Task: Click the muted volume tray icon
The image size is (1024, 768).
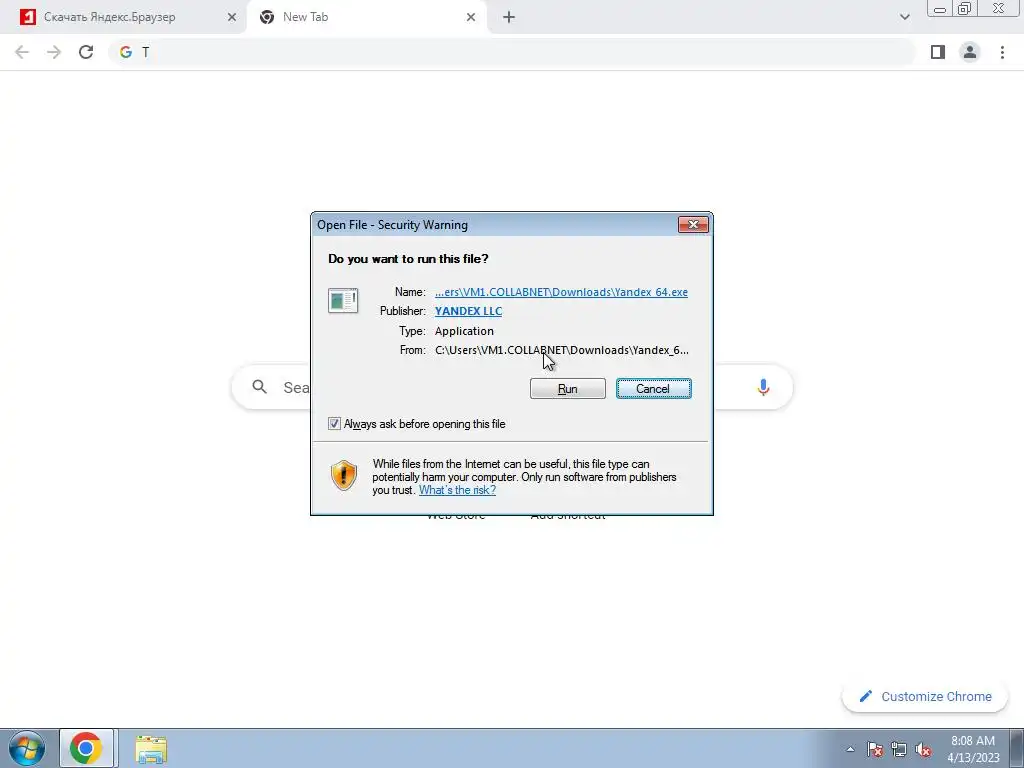Action: click(923, 749)
